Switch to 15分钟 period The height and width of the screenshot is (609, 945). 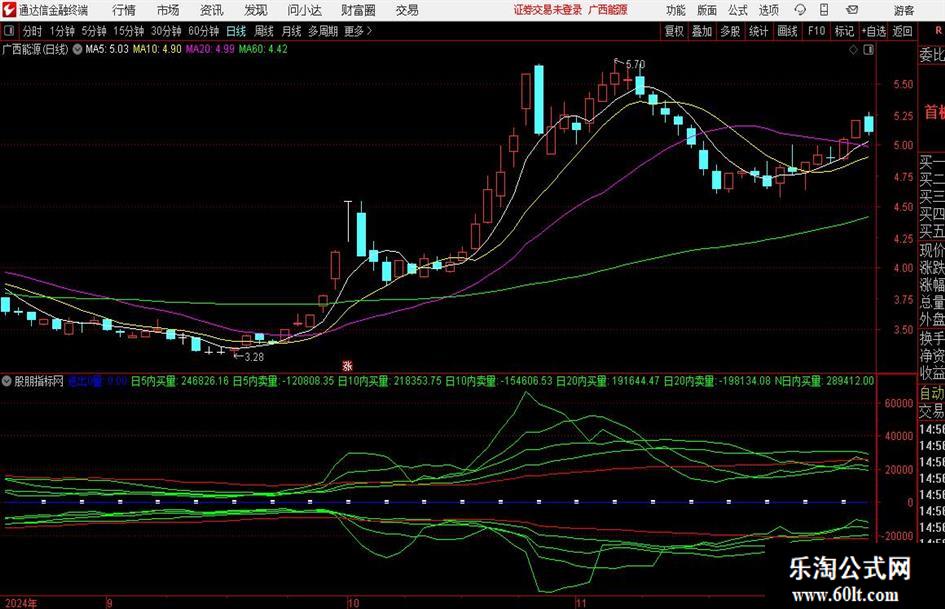coord(129,31)
